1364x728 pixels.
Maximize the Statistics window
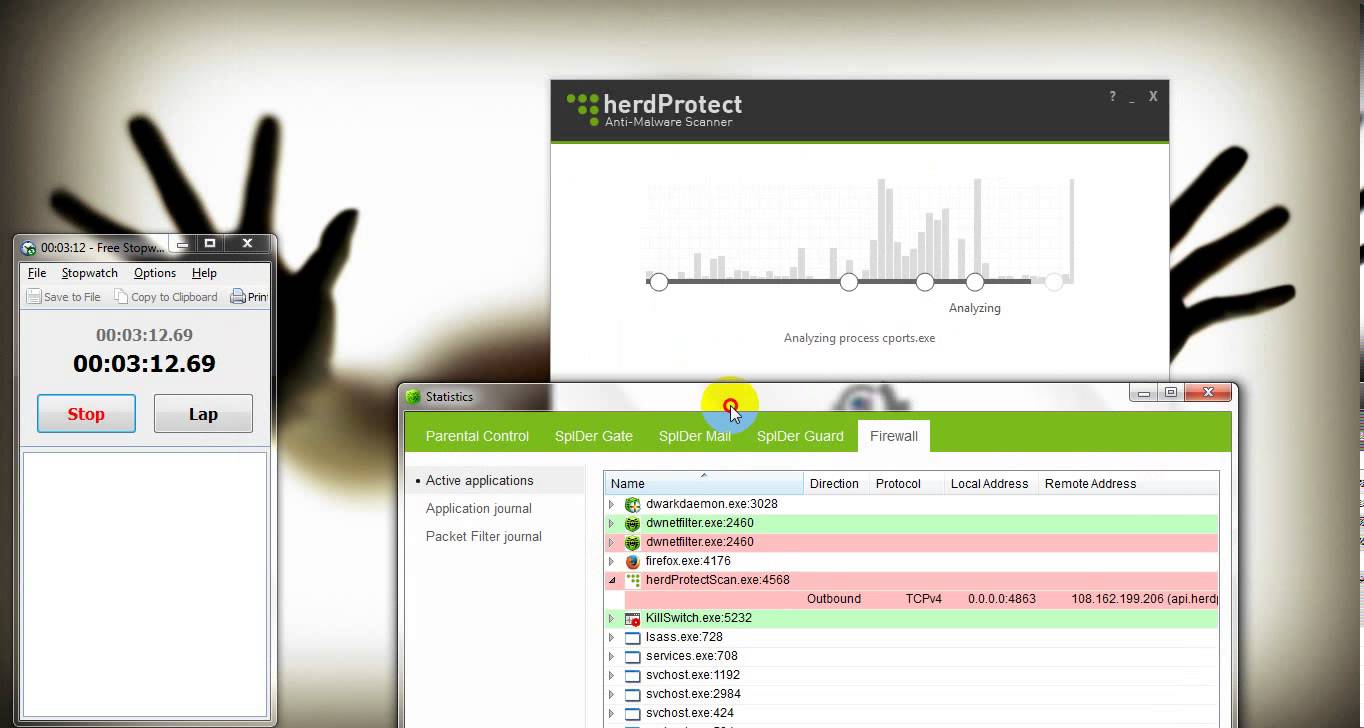1171,393
